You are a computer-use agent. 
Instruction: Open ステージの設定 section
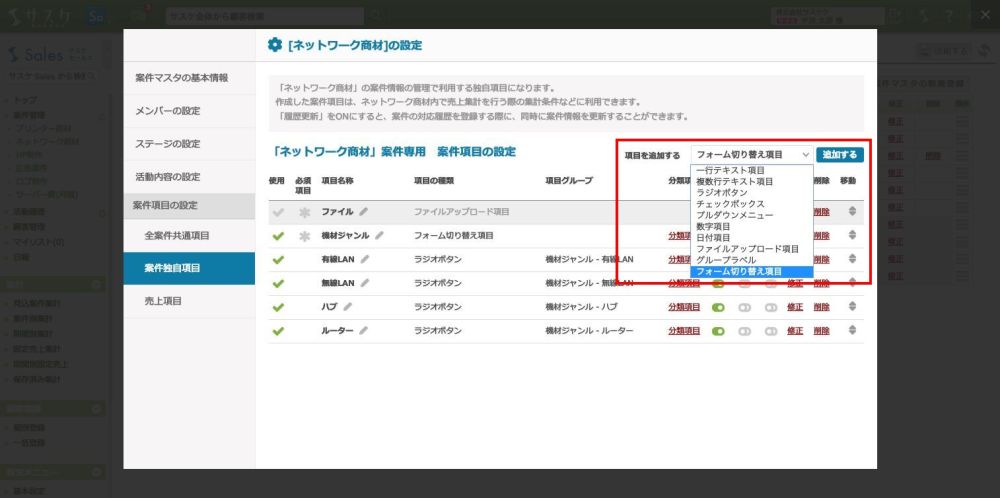[x=189, y=144]
